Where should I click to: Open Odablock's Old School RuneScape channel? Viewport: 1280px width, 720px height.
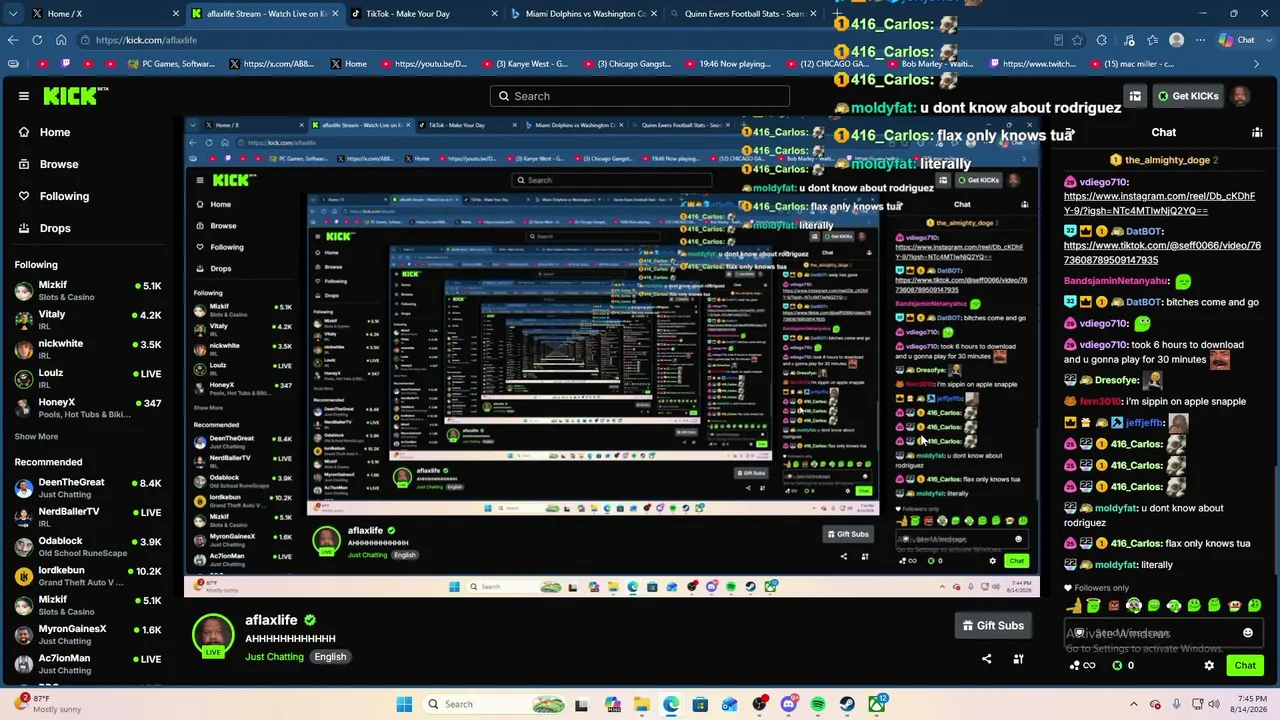[88, 547]
